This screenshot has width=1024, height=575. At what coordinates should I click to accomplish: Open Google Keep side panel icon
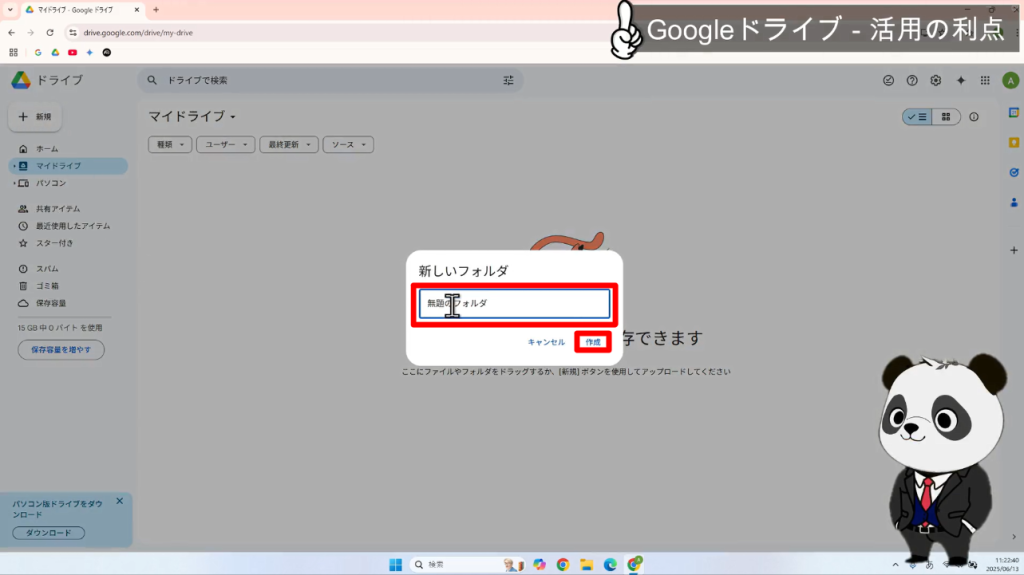pos(1014,142)
